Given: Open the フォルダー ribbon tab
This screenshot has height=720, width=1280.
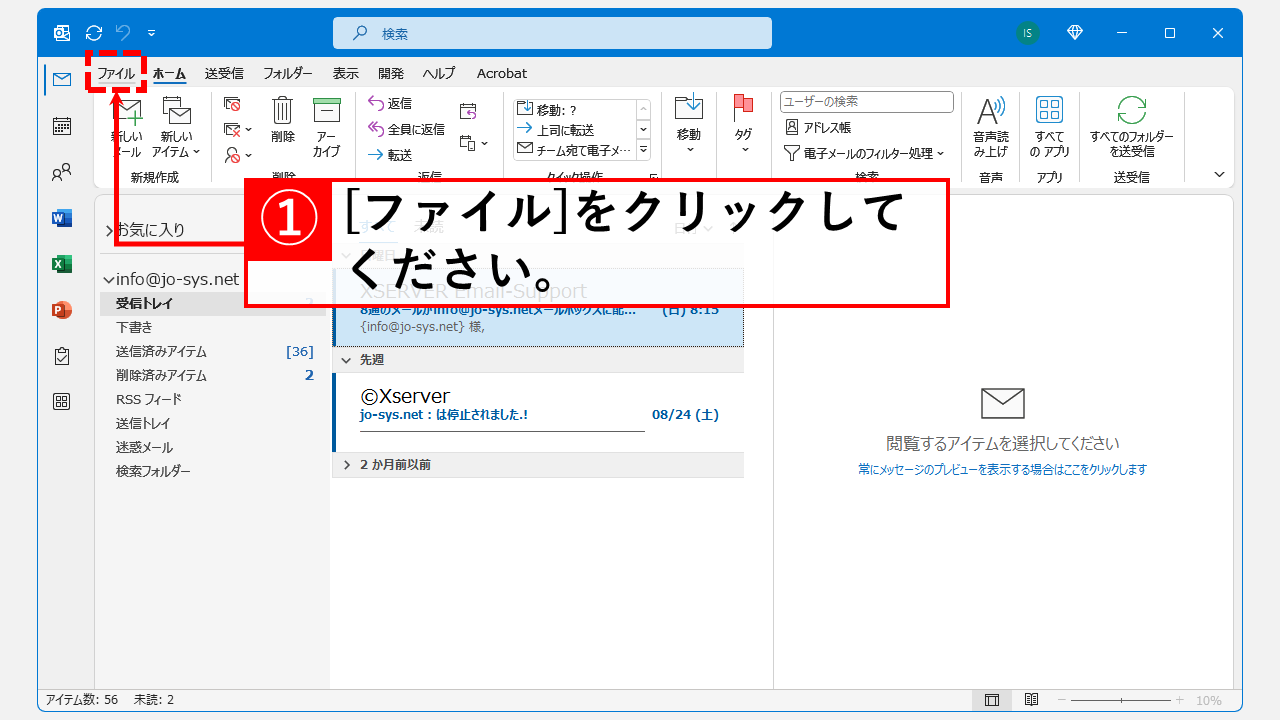Looking at the screenshot, I should point(288,73).
